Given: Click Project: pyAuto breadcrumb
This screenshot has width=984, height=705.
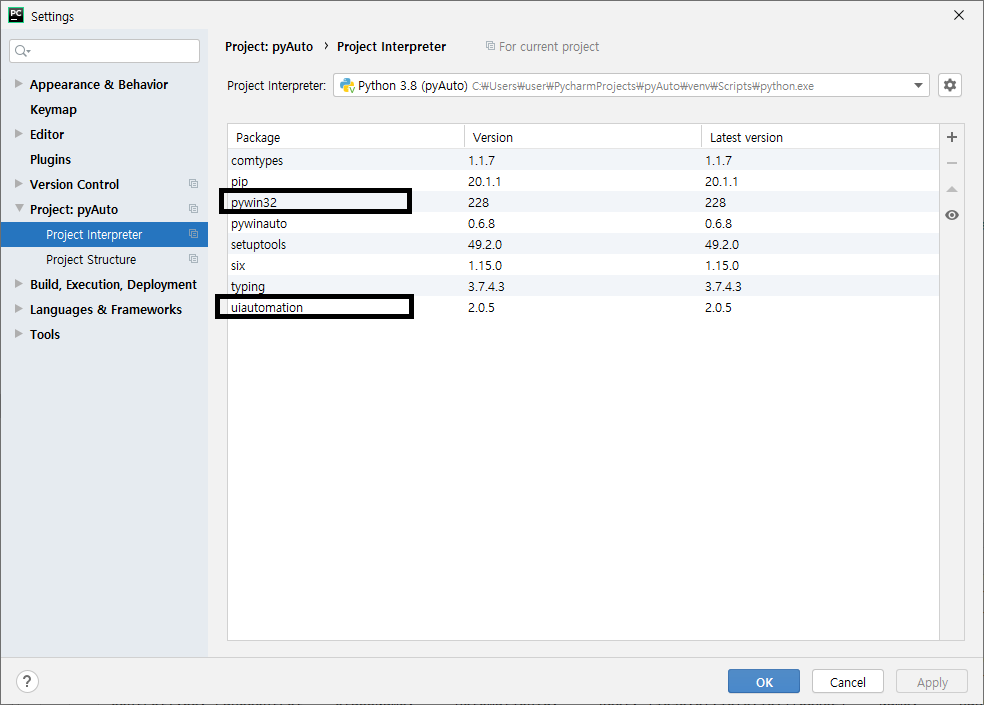Looking at the screenshot, I should [269, 46].
